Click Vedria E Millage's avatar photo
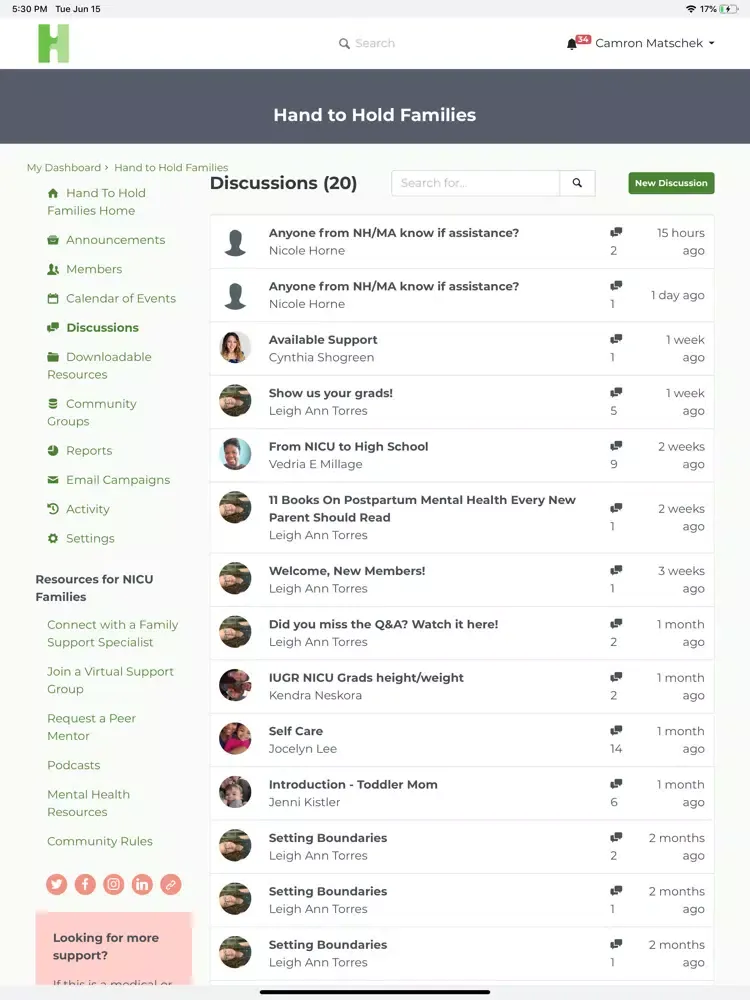 pyautogui.click(x=235, y=454)
